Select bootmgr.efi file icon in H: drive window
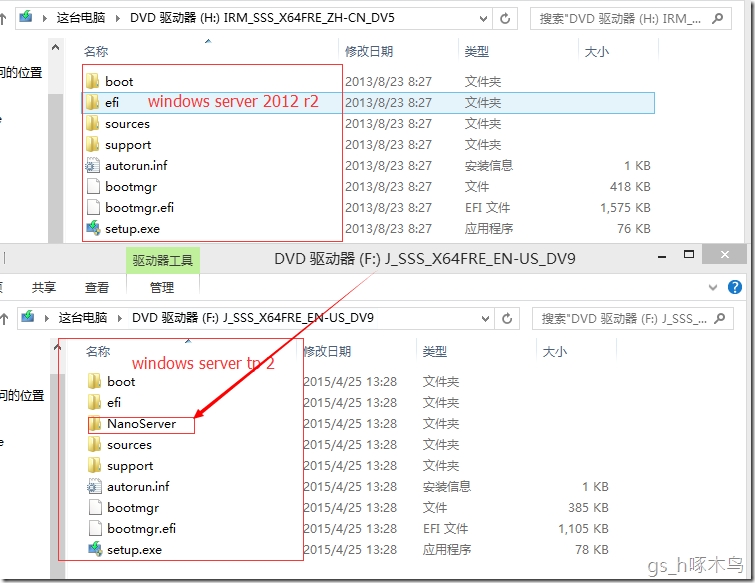This screenshot has width=755, height=583. tap(93, 207)
